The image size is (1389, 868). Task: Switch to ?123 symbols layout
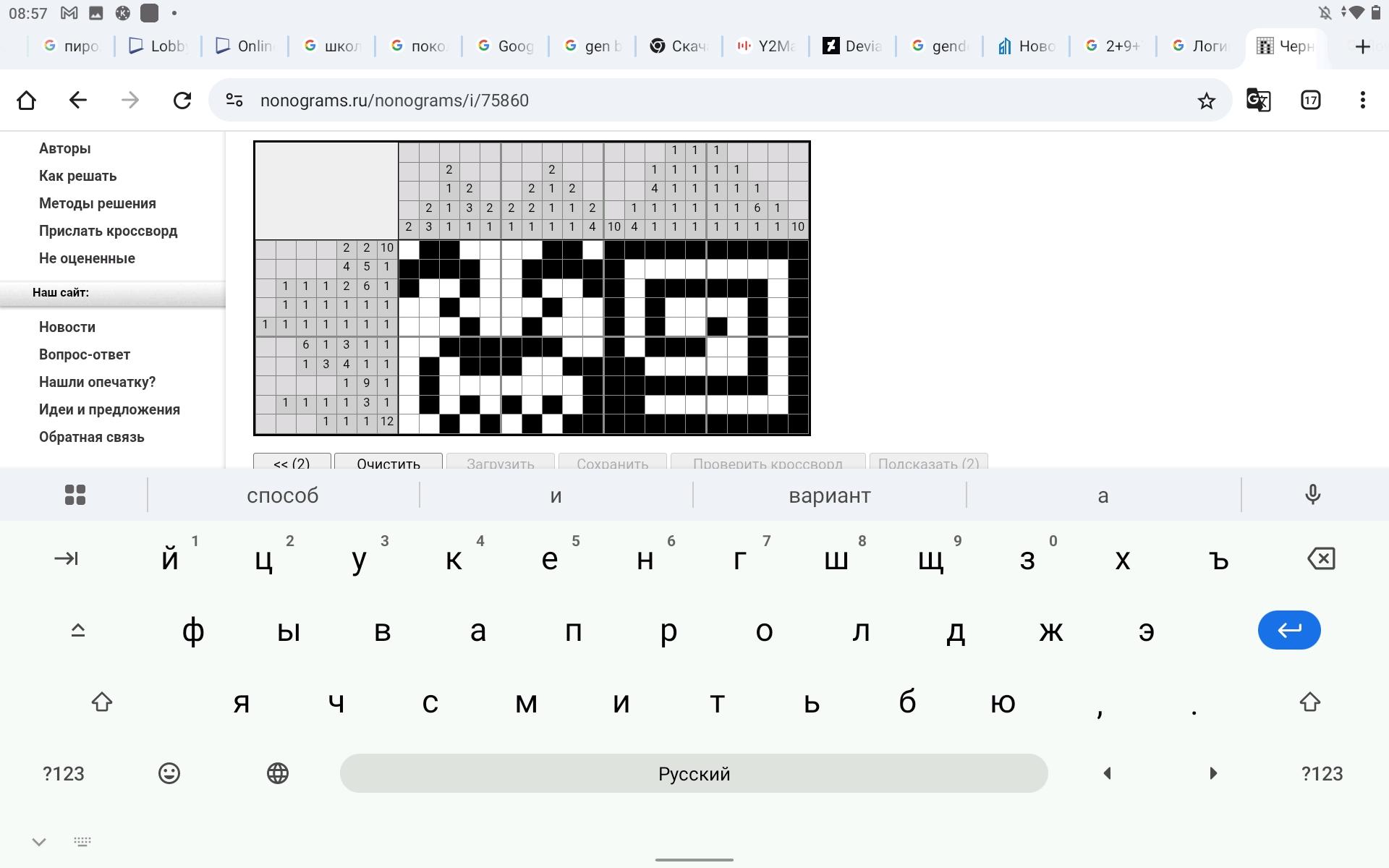pos(64,773)
